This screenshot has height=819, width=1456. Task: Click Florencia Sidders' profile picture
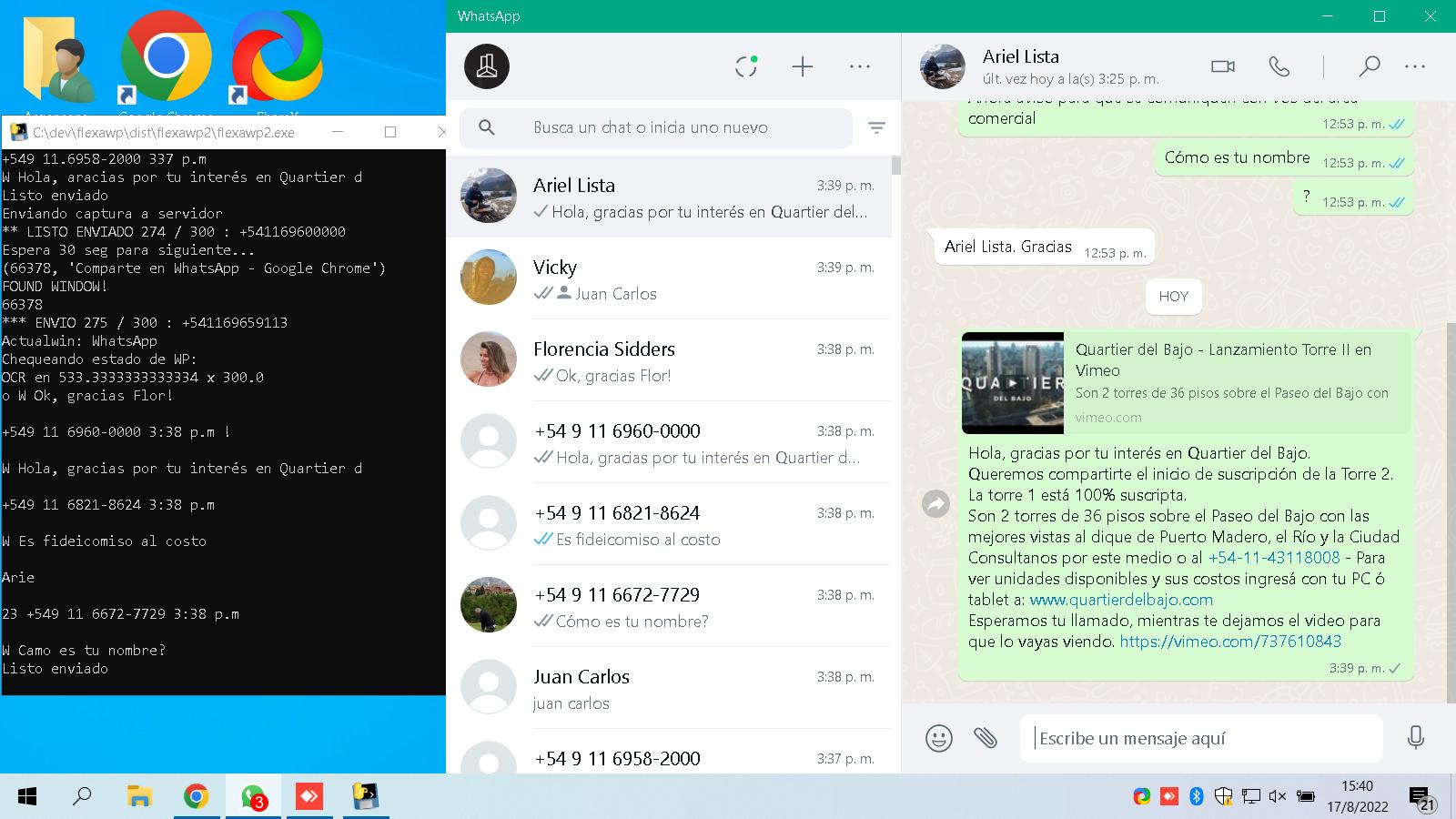tap(489, 359)
